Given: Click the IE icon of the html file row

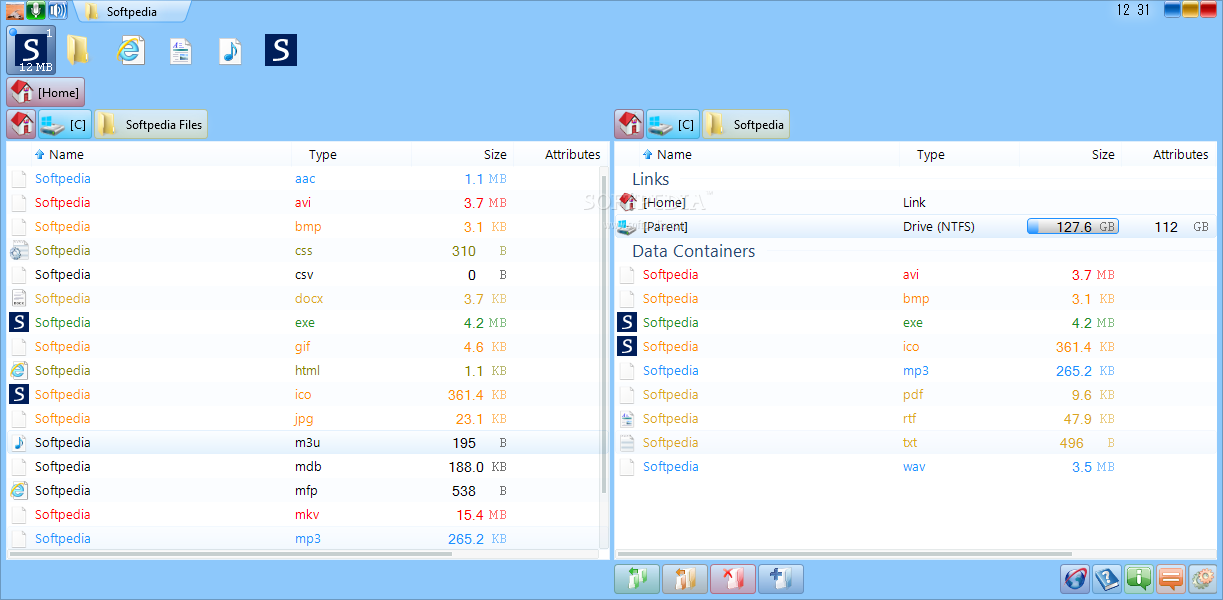Looking at the screenshot, I should pos(19,370).
